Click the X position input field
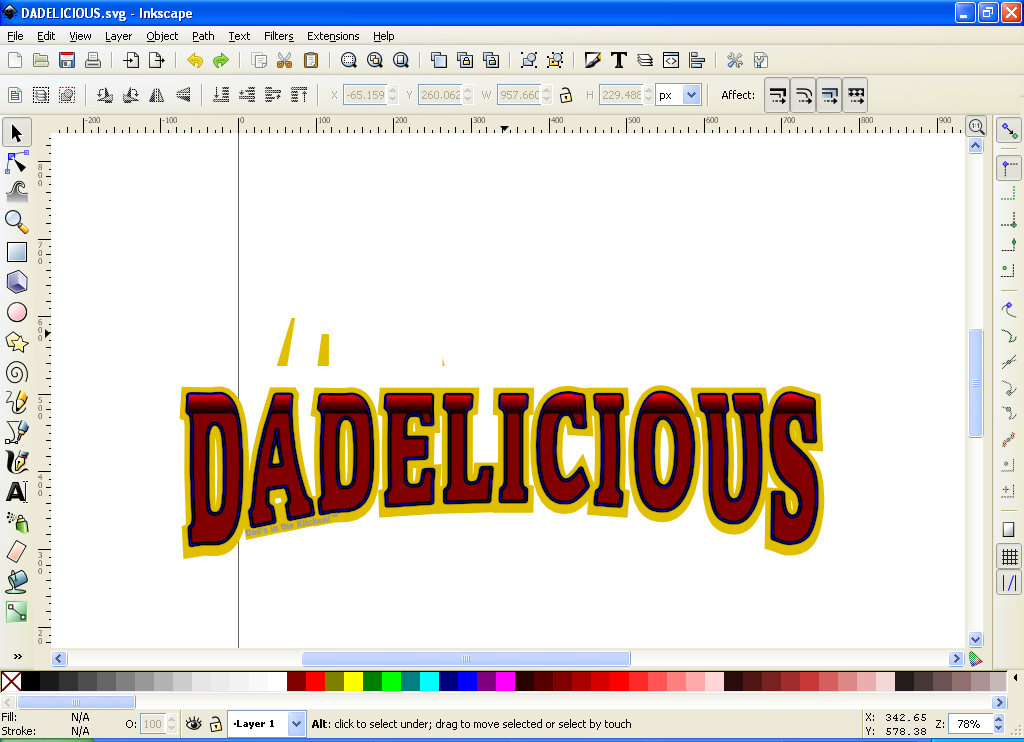Image resolution: width=1024 pixels, height=742 pixels. (364, 95)
